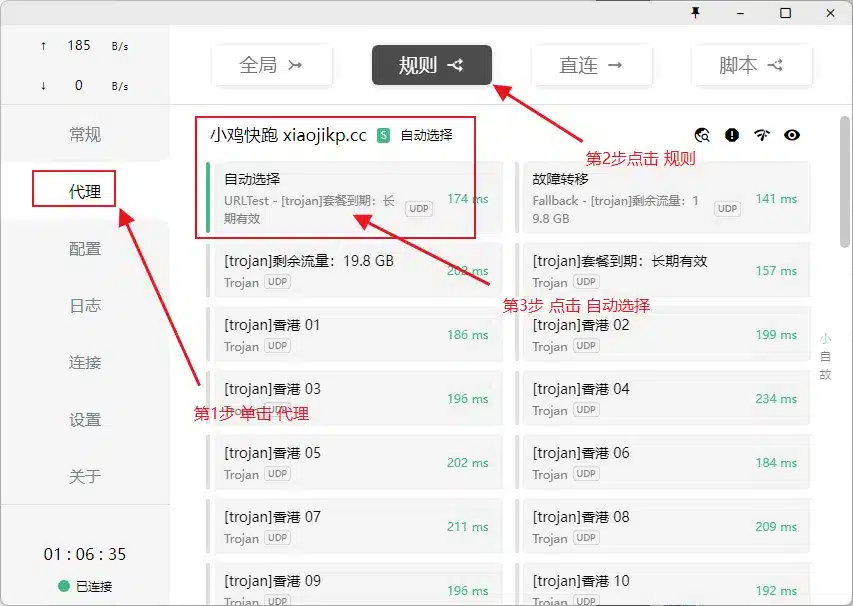Click the 已连接 status label
This screenshot has width=853, height=606.
94,586
